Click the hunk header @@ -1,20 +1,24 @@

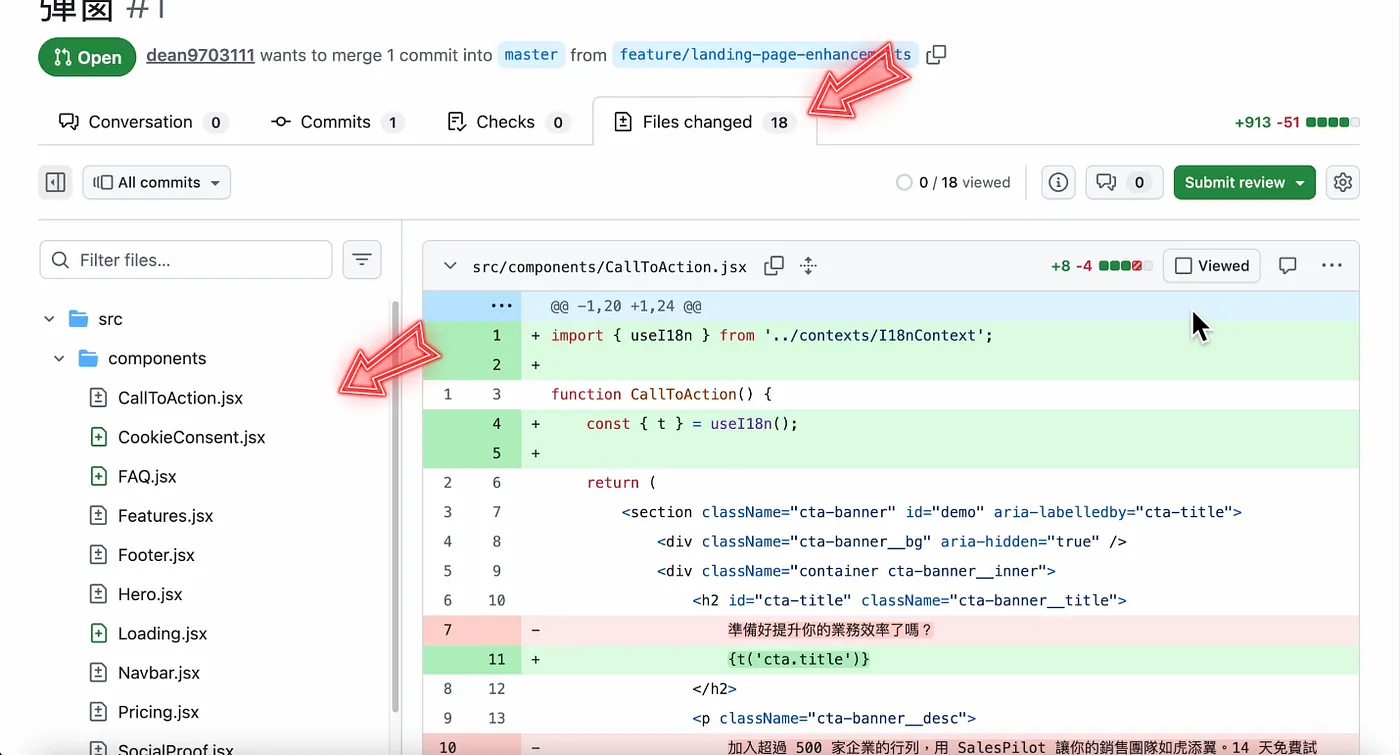point(626,306)
